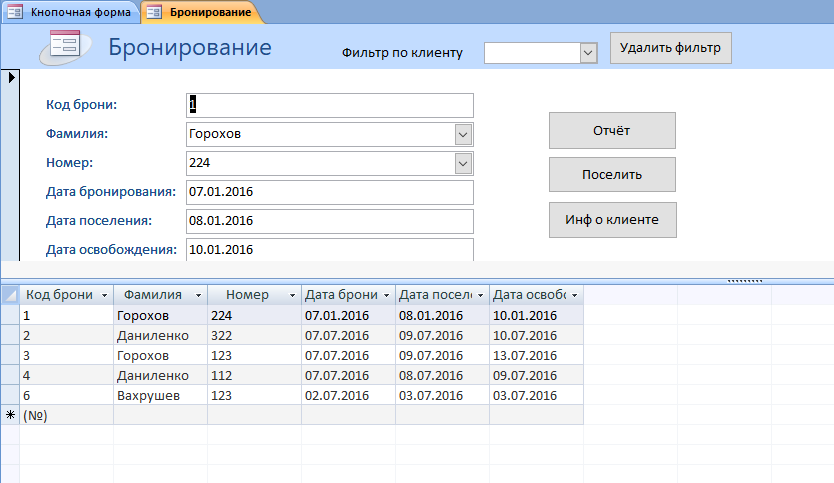
Task: Click the large form logo beside Бронирование title
Action: pyautogui.click(x=65, y=47)
